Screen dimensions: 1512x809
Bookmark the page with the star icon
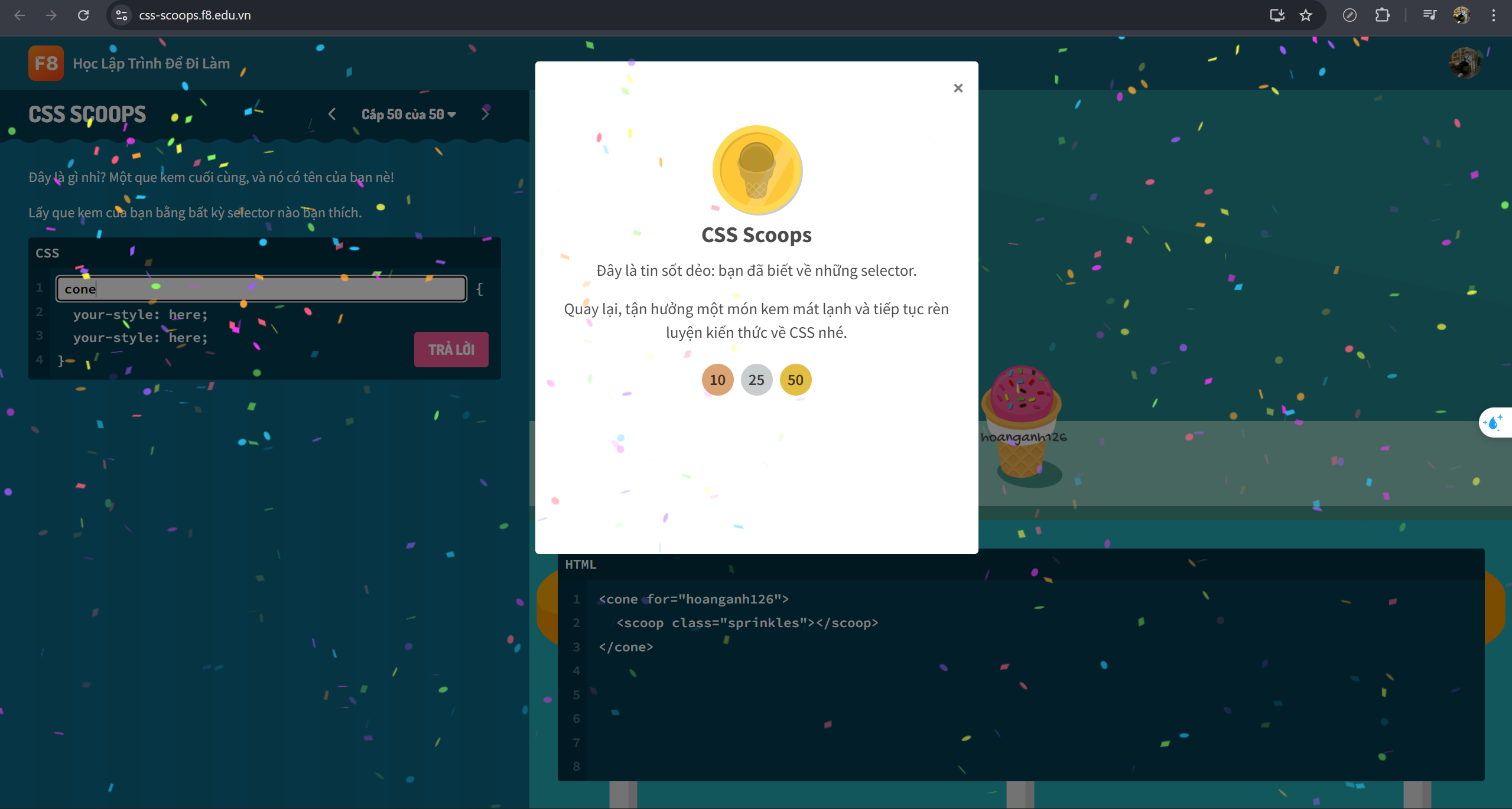1306,15
